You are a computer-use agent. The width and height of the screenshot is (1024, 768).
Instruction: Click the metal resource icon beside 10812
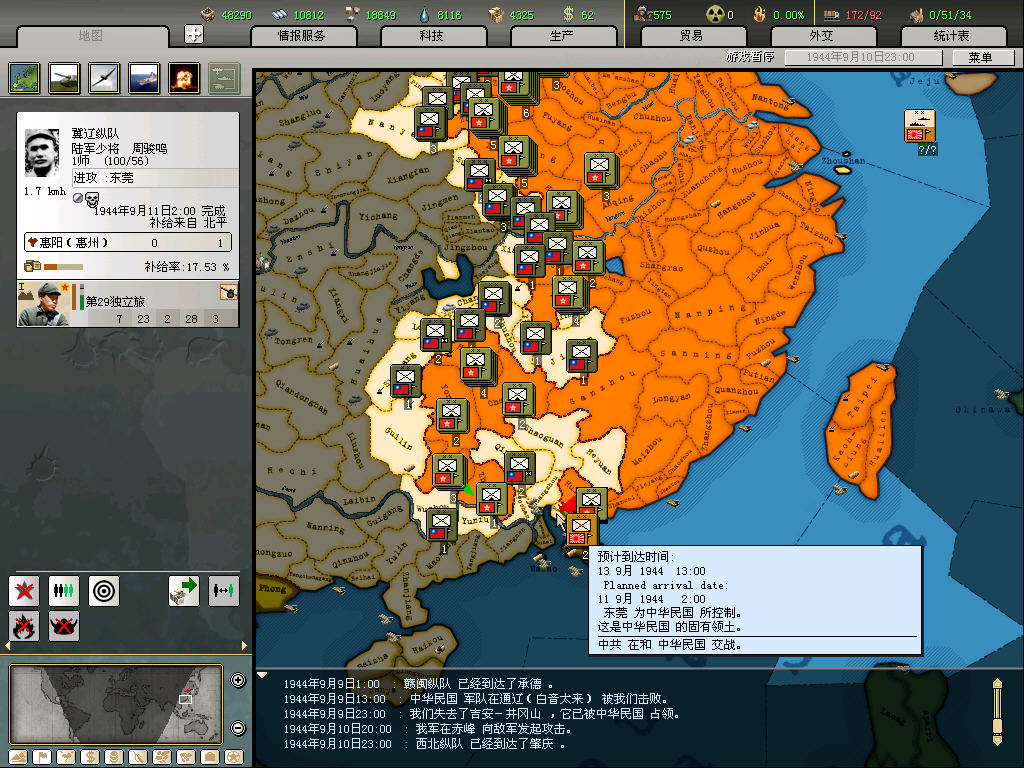coord(280,14)
